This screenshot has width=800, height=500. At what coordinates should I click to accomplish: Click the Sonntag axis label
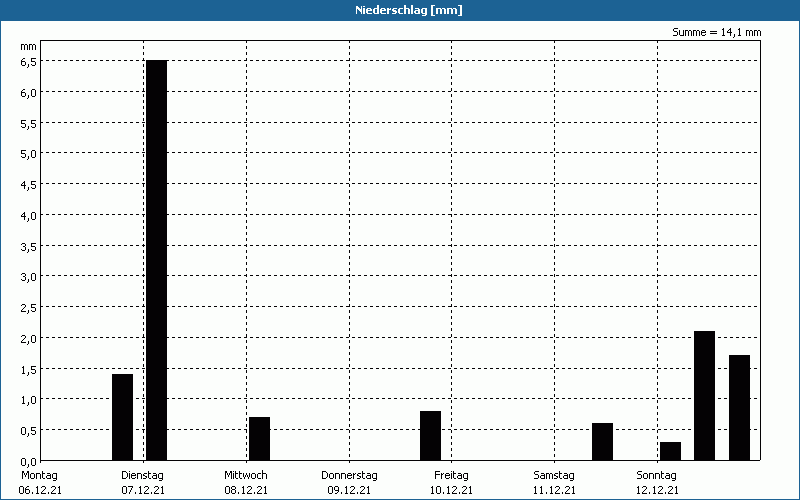(656, 476)
